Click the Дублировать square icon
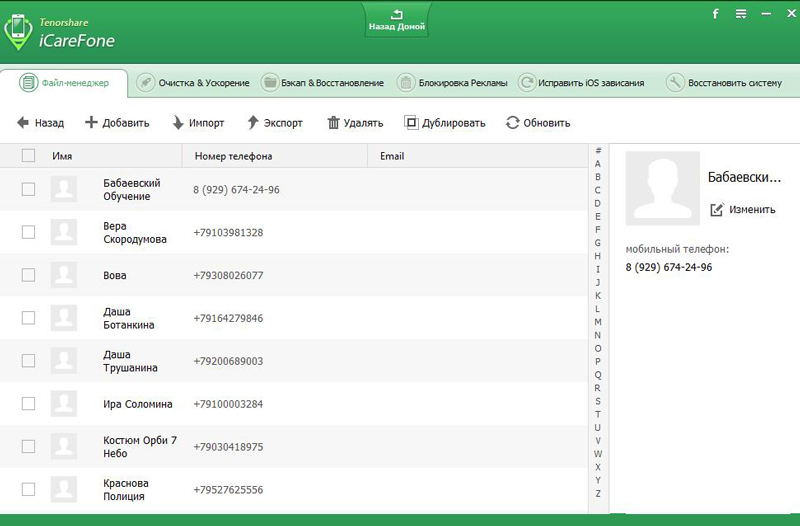The height and width of the screenshot is (526, 800). [411, 122]
